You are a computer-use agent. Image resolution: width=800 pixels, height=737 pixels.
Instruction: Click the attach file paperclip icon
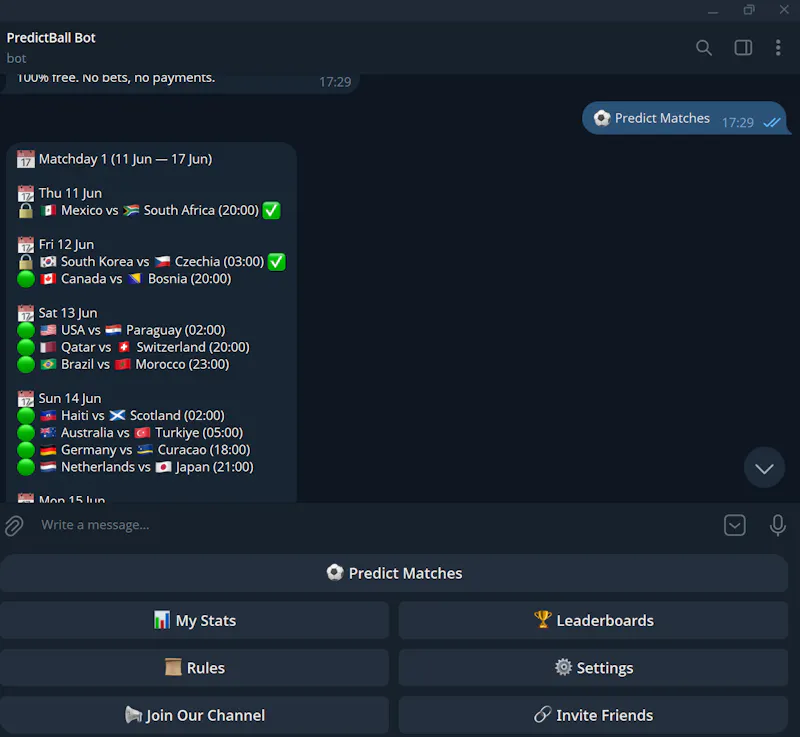tap(14, 525)
